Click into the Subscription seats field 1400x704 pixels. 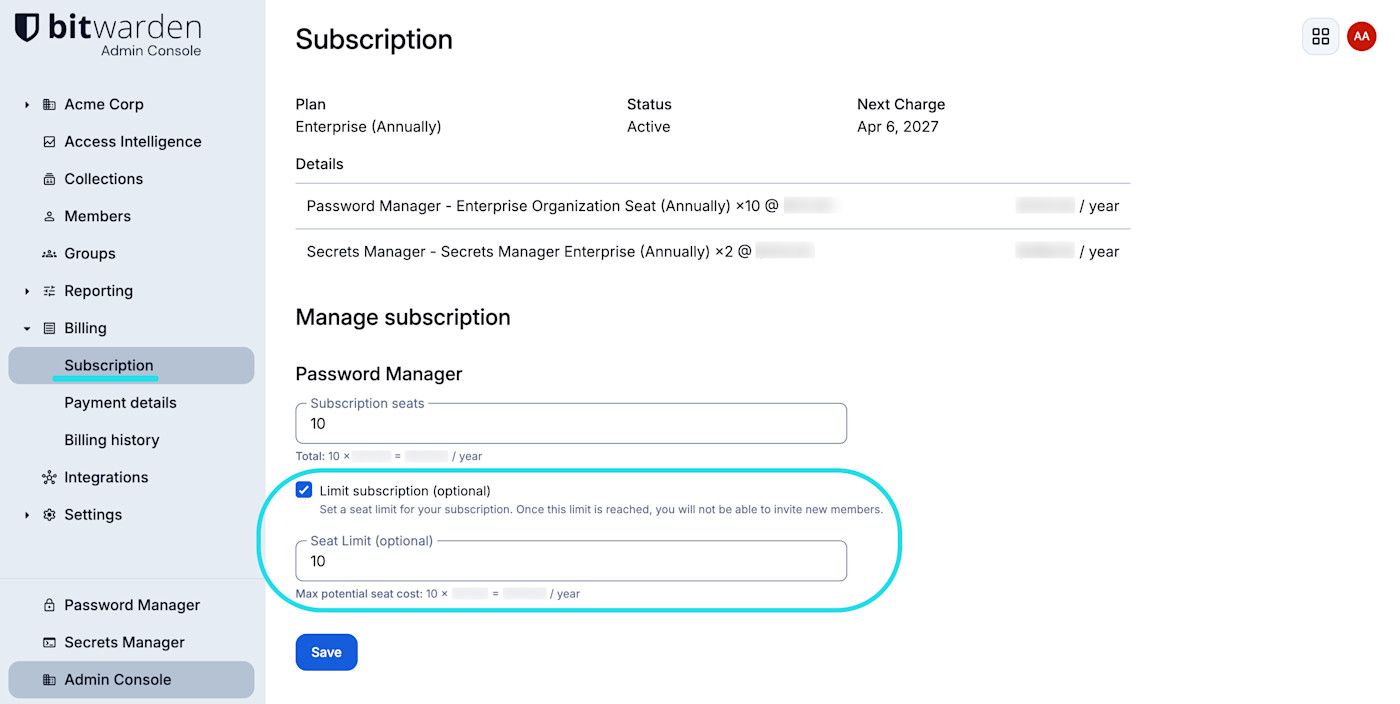(570, 424)
